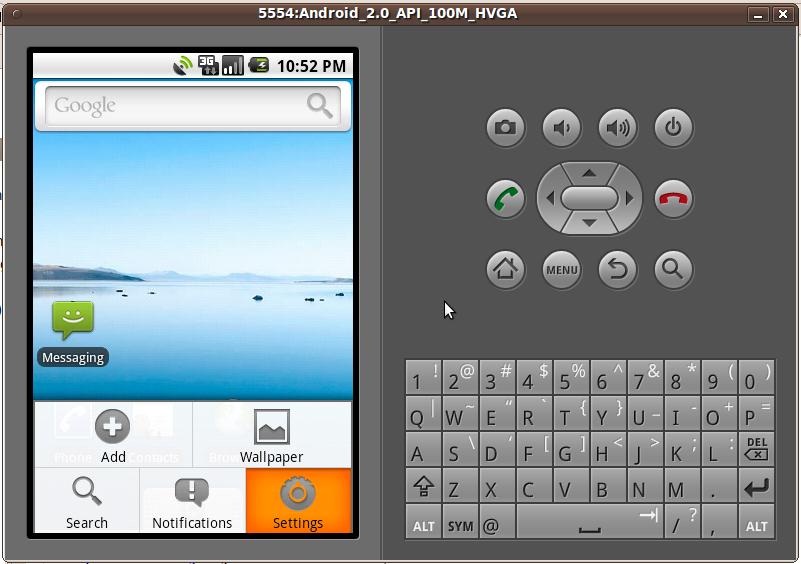The image size is (801, 564).
Task: Click the T { key
Action: pyautogui.click(x=571, y=413)
